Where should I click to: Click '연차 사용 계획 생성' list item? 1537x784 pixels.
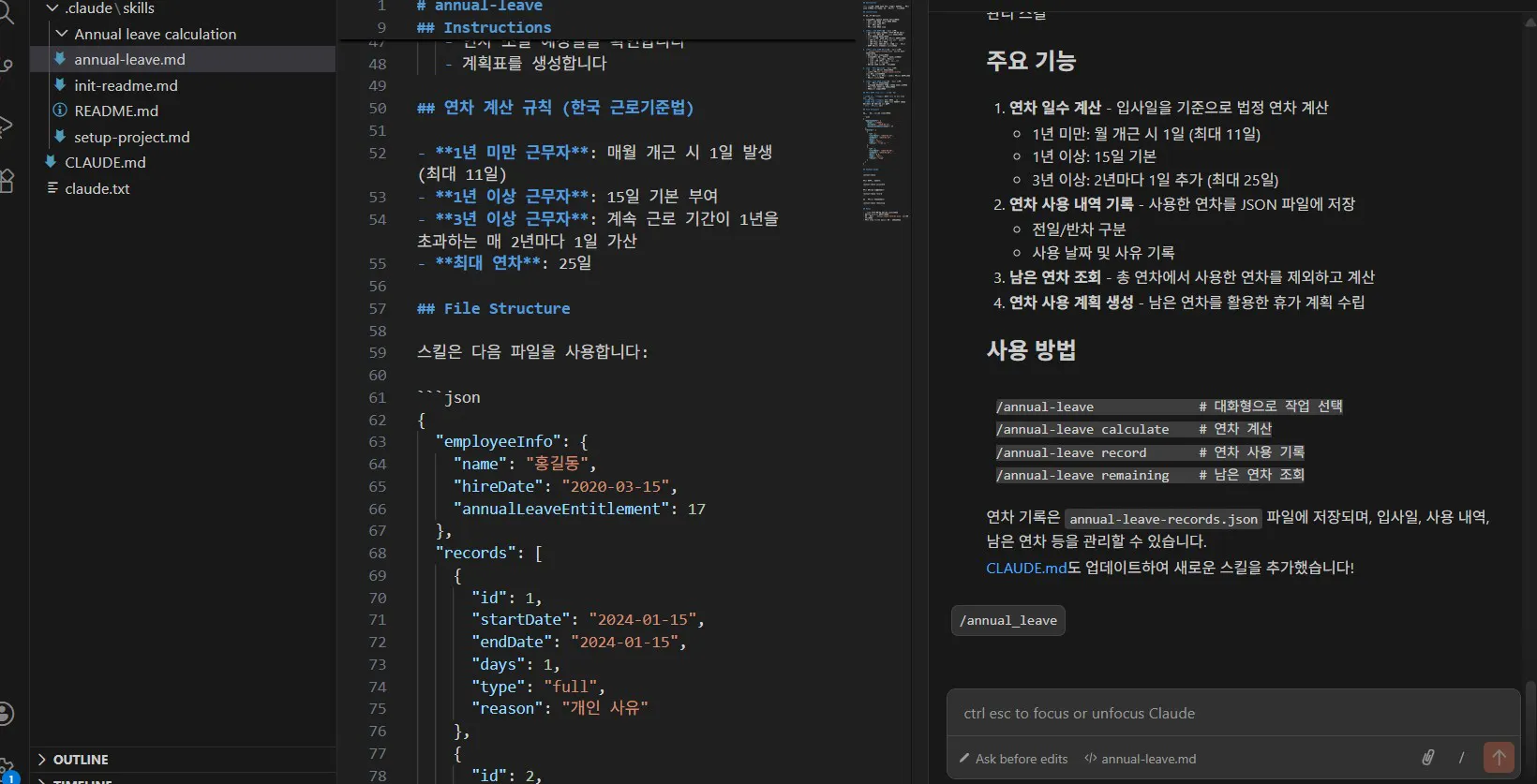point(1186,303)
